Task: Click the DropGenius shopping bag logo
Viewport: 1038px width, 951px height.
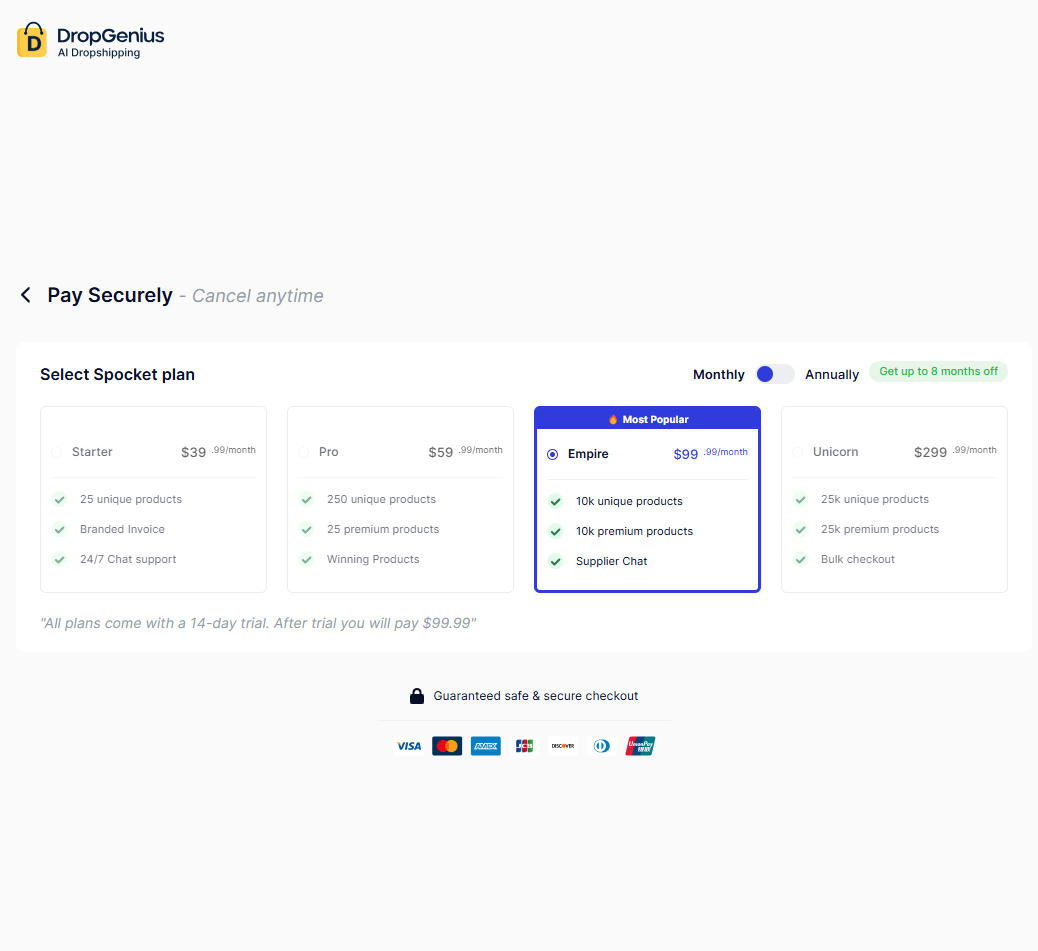Action: [32, 40]
